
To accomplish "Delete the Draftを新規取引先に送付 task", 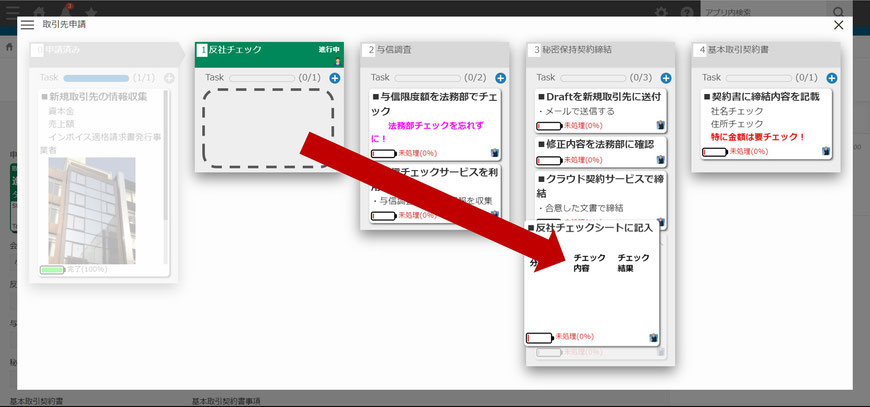I will tap(661, 126).
